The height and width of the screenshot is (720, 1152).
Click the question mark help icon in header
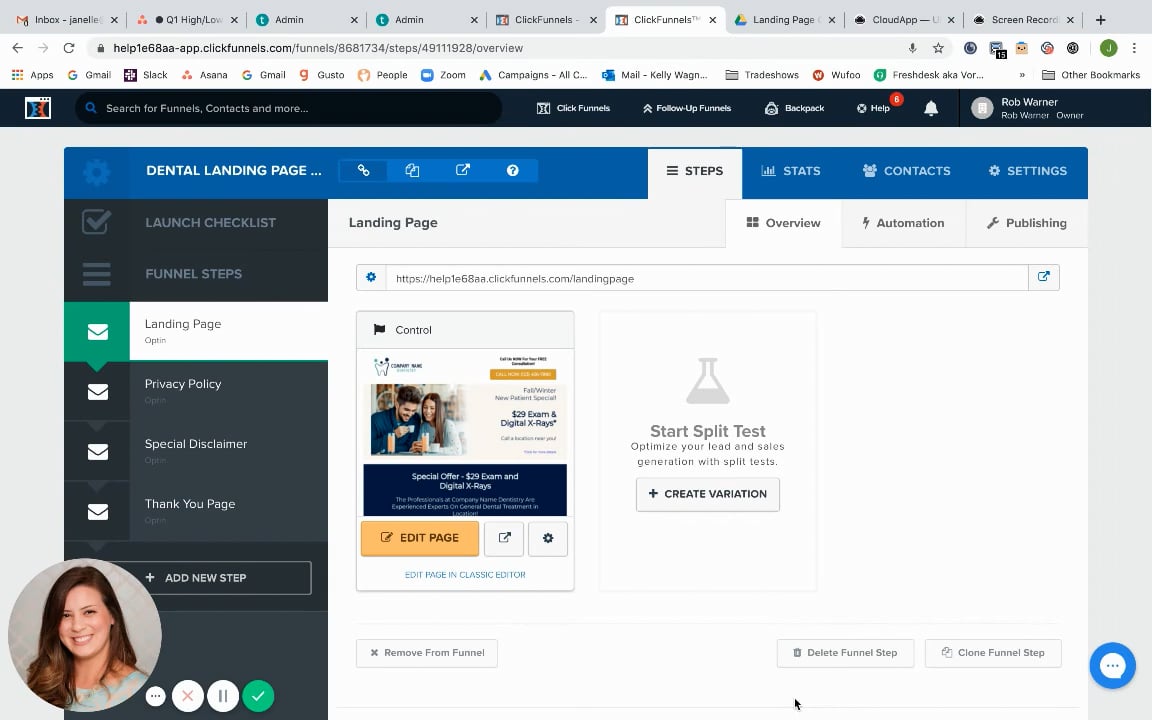coord(512,170)
